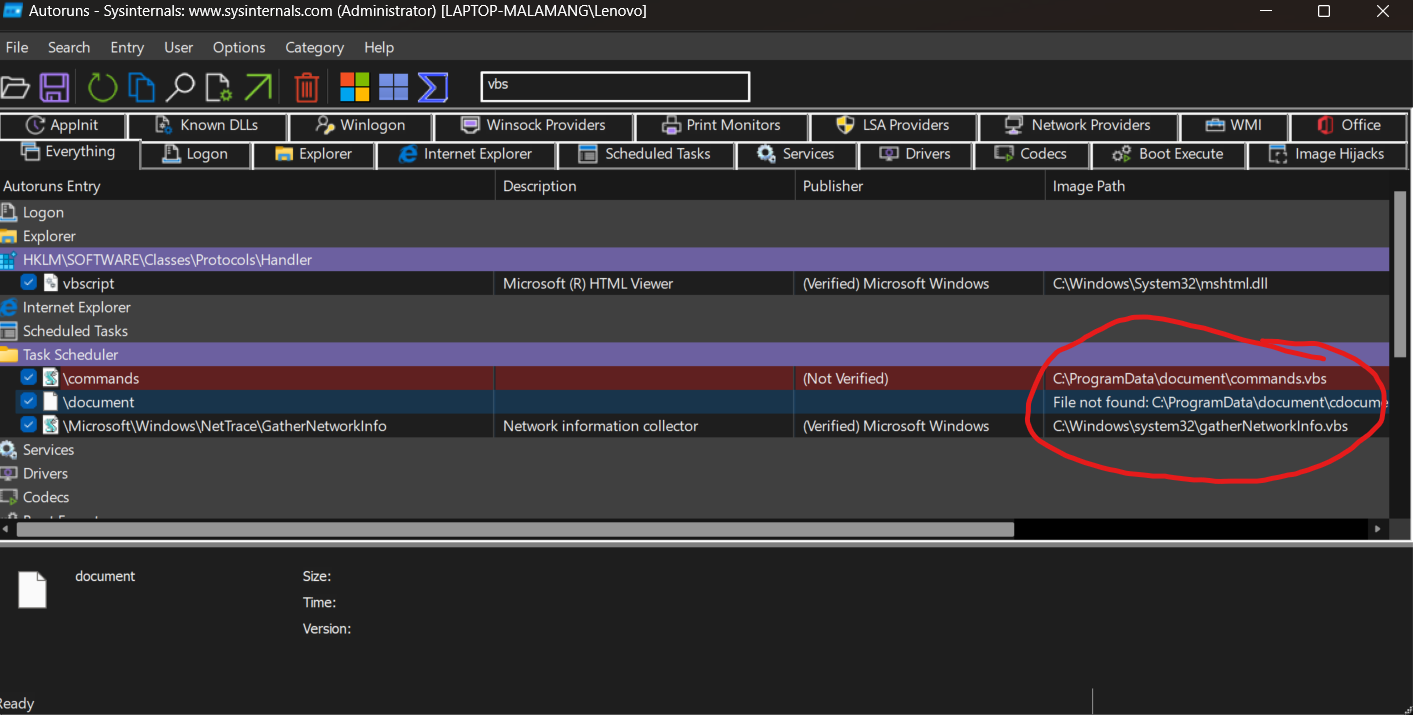Switch to the WMI tab
The width and height of the screenshot is (1413, 715).
click(x=1234, y=125)
